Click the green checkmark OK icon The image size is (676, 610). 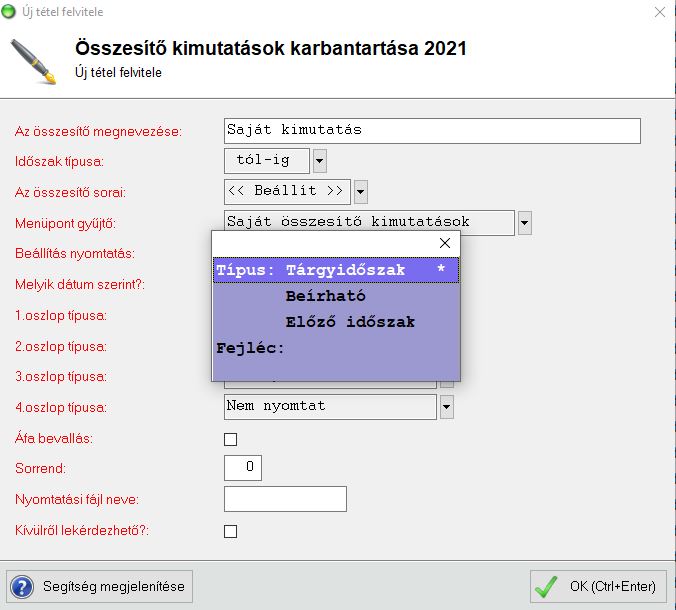click(546, 587)
